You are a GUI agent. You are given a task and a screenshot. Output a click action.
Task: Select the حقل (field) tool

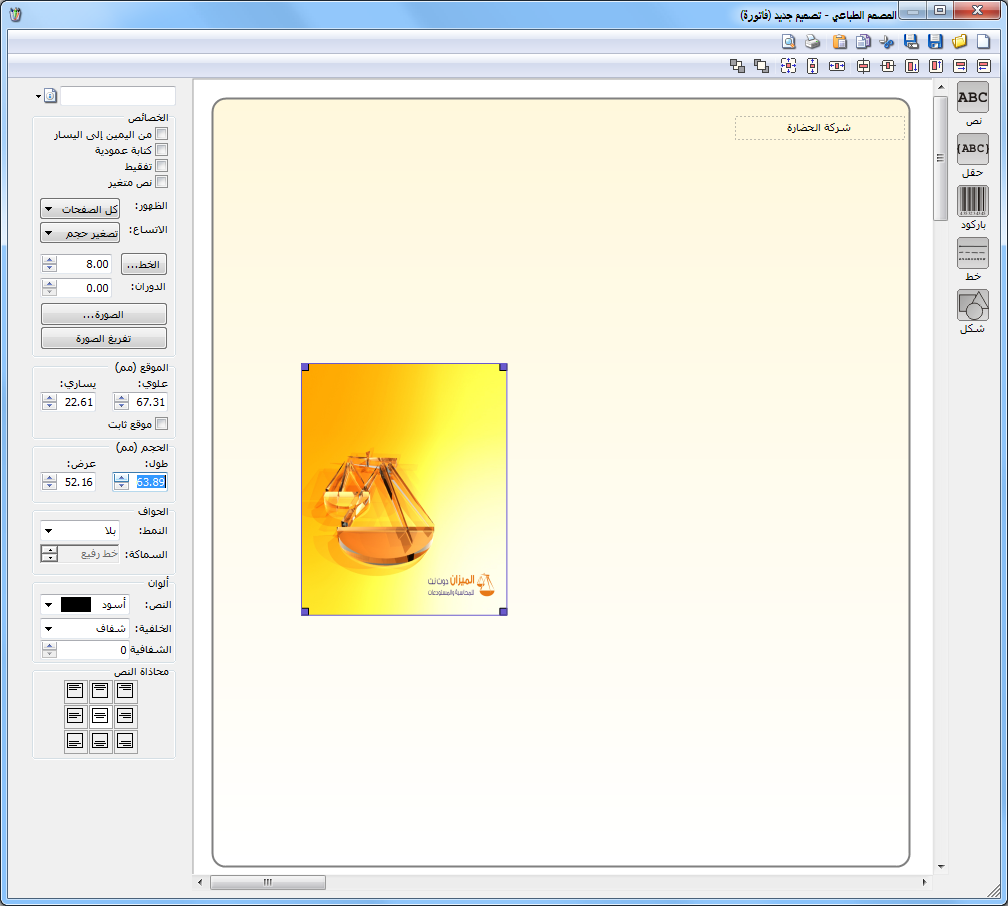[973, 149]
